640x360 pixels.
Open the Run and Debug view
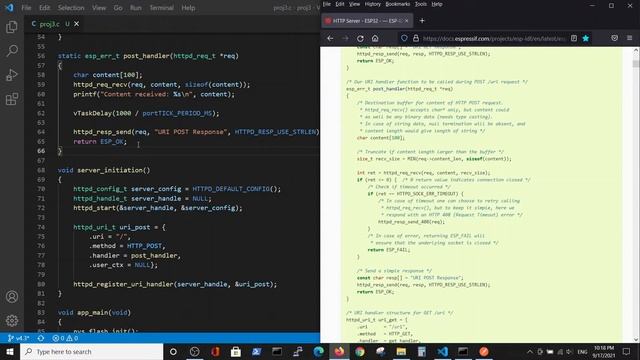pos(12,75)
